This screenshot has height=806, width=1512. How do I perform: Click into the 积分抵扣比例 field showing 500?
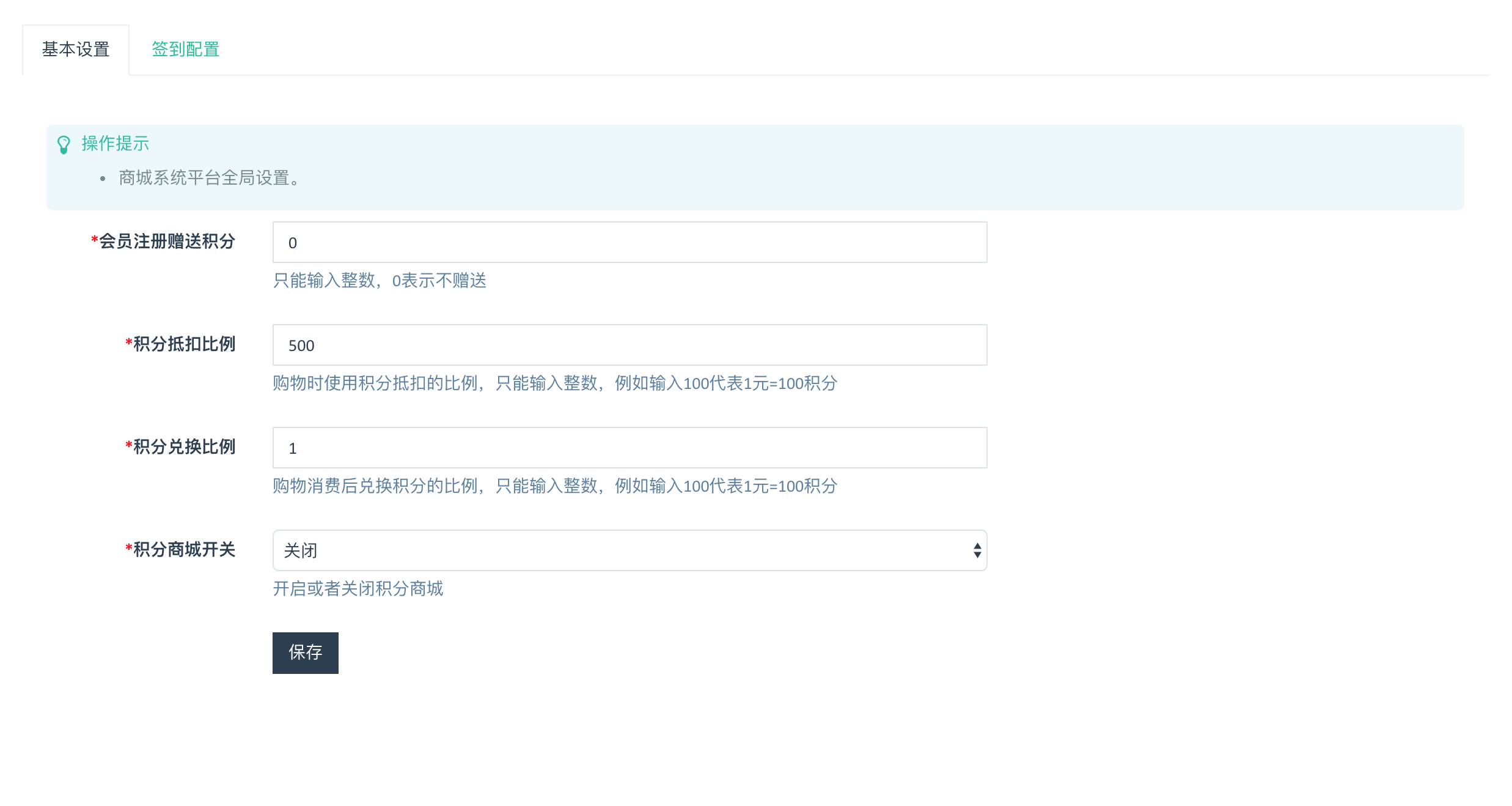pyautogui.click(x=629, y=346)
